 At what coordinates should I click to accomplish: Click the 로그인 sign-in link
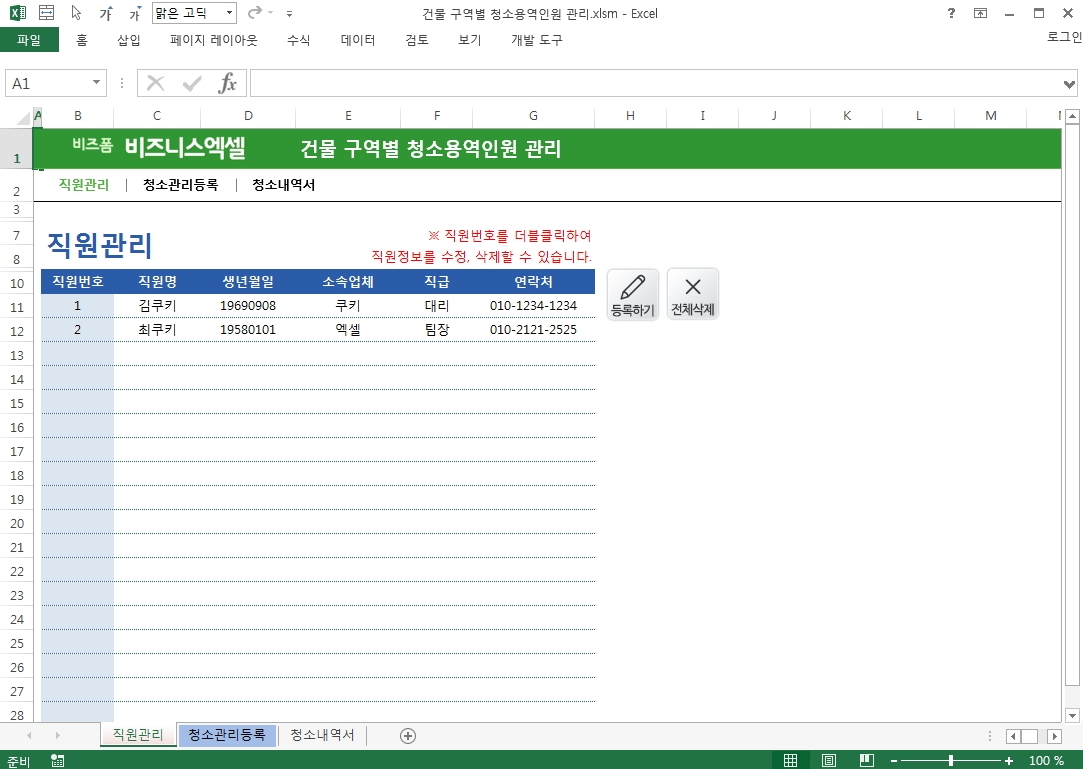click(1064, 37)
